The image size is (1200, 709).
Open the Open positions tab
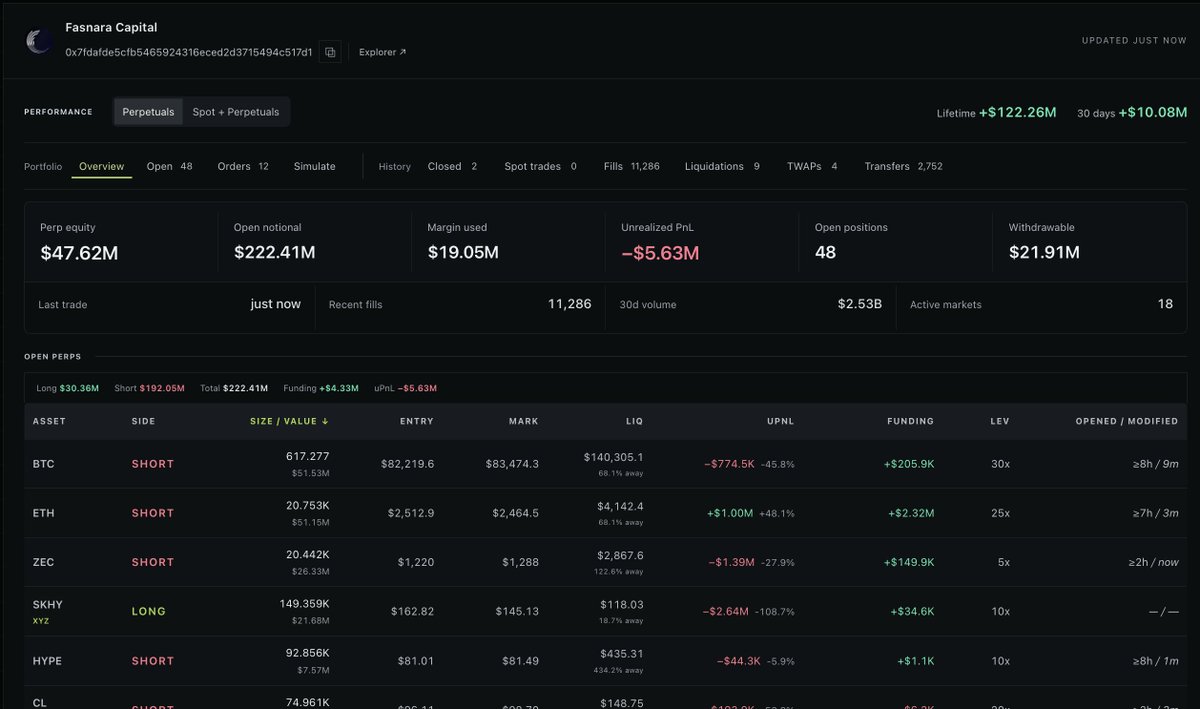click(169, 166)
